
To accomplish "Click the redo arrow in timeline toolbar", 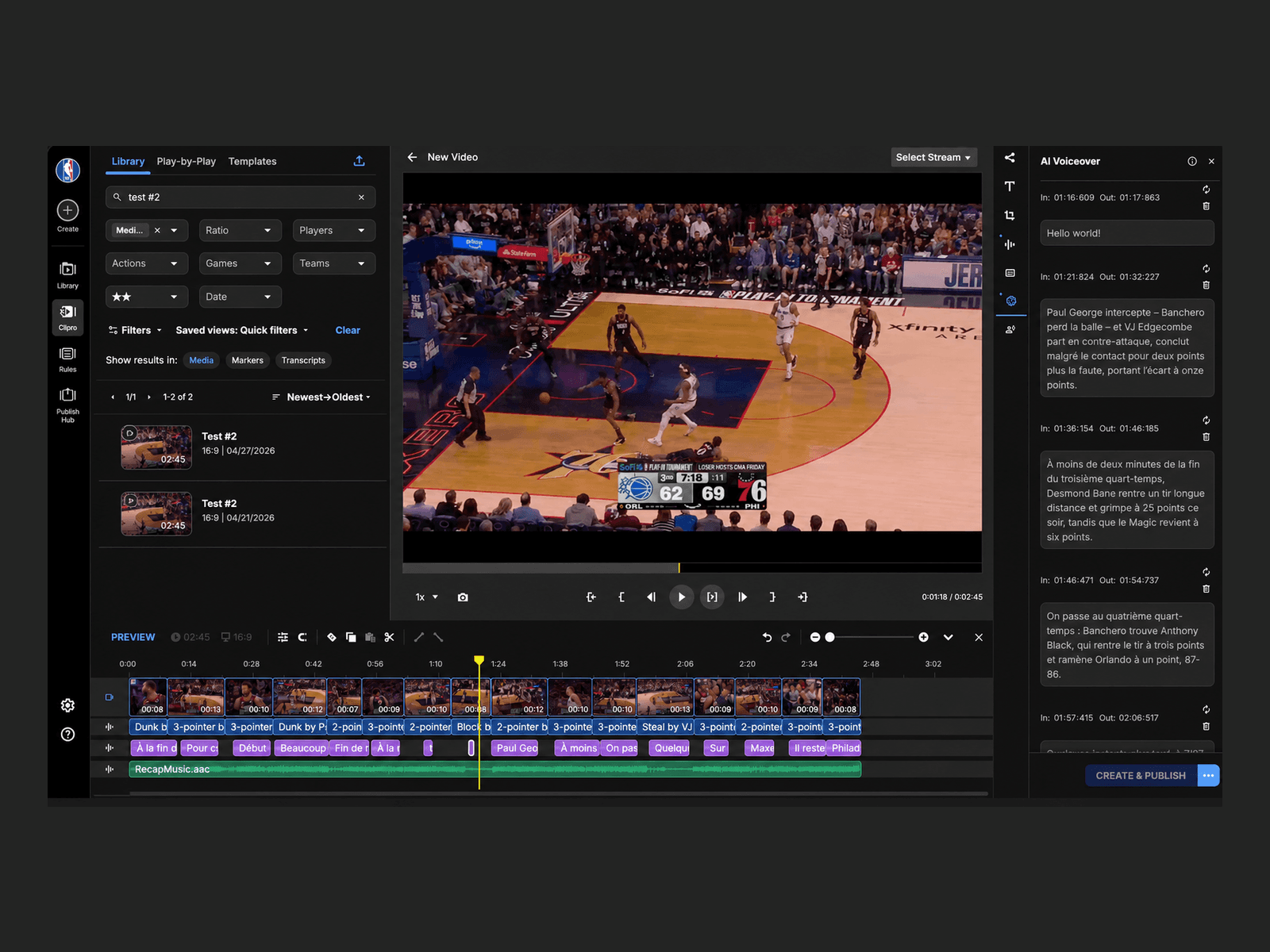I will (x=786, y=637).
